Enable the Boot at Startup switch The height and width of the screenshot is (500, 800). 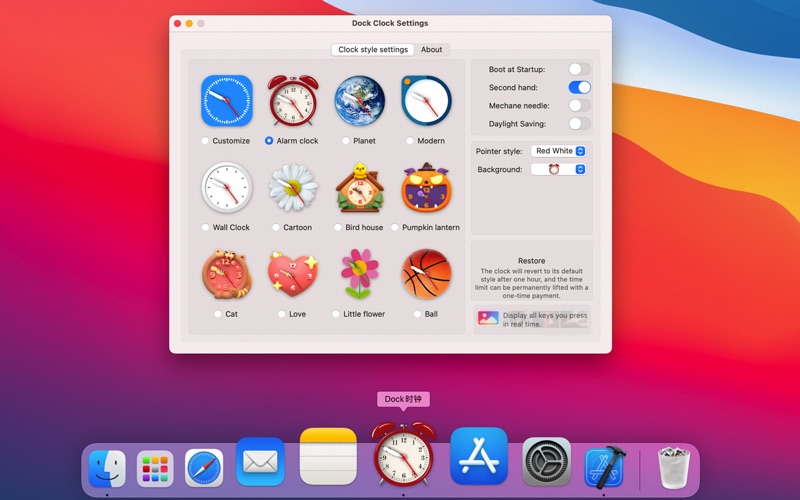click(579, 69)
